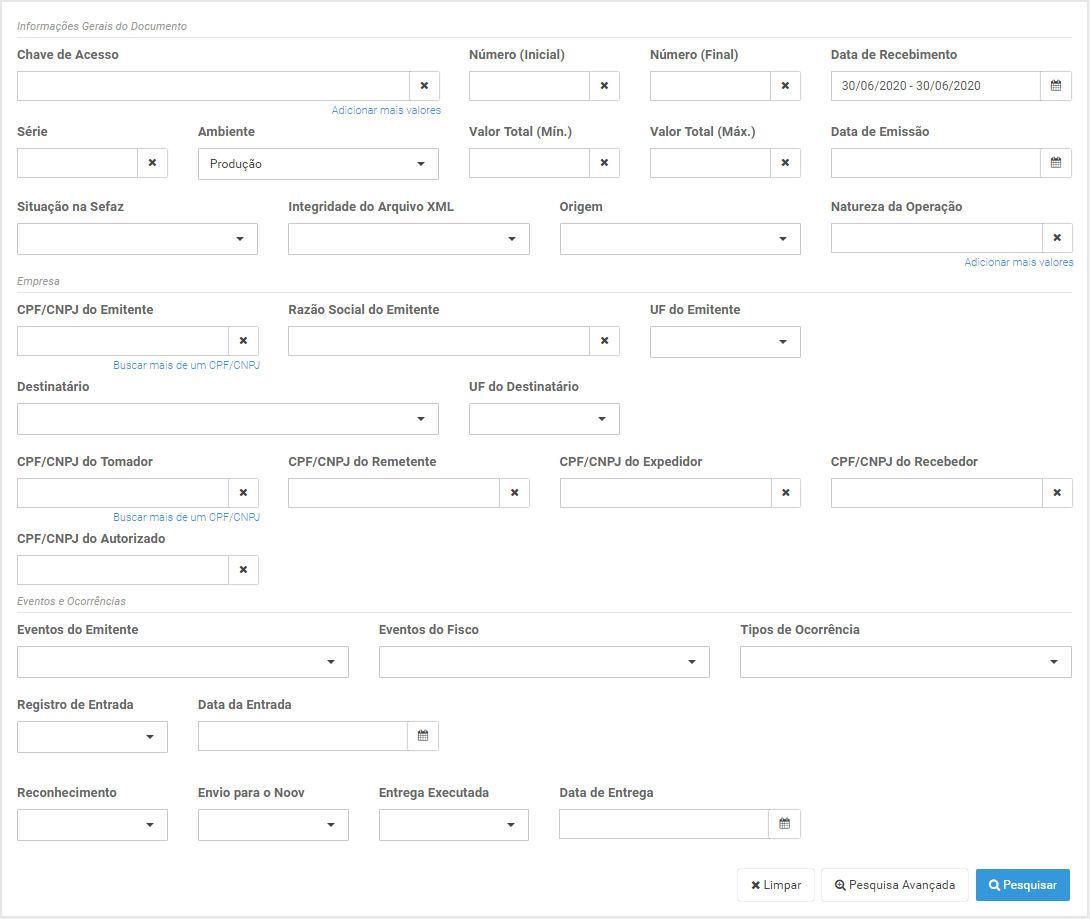This screenshot has width=1090, height=919.
Task: Clear the Valor Total (Máx.) field
Action: click(785, 163)
